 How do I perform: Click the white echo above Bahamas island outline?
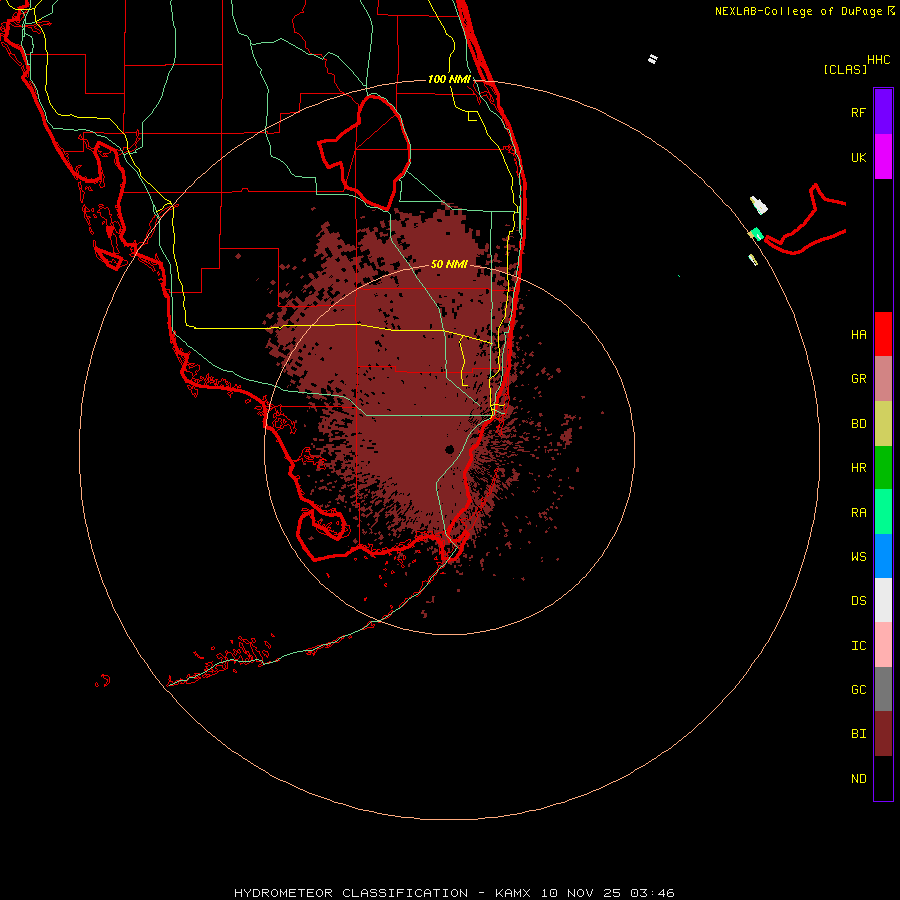pyautogui.click(x=759, y=205)
